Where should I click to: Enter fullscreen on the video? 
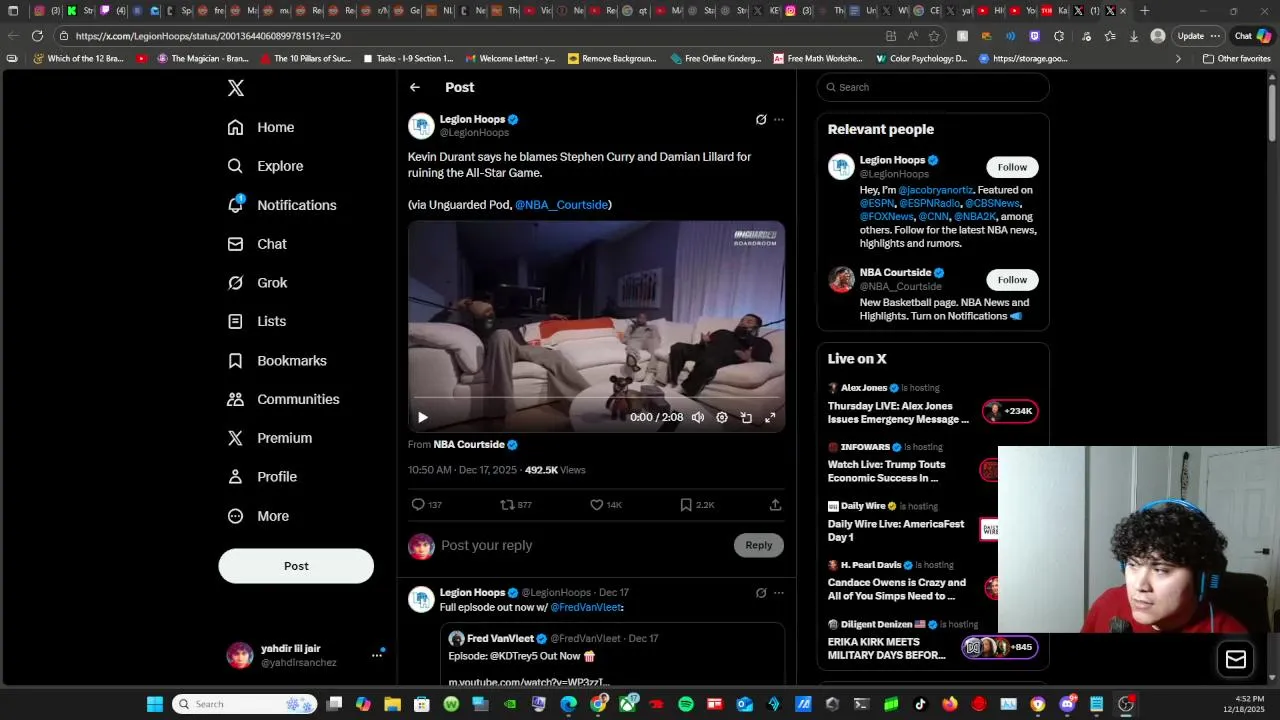pyautogui.click(x=770, y=417)
